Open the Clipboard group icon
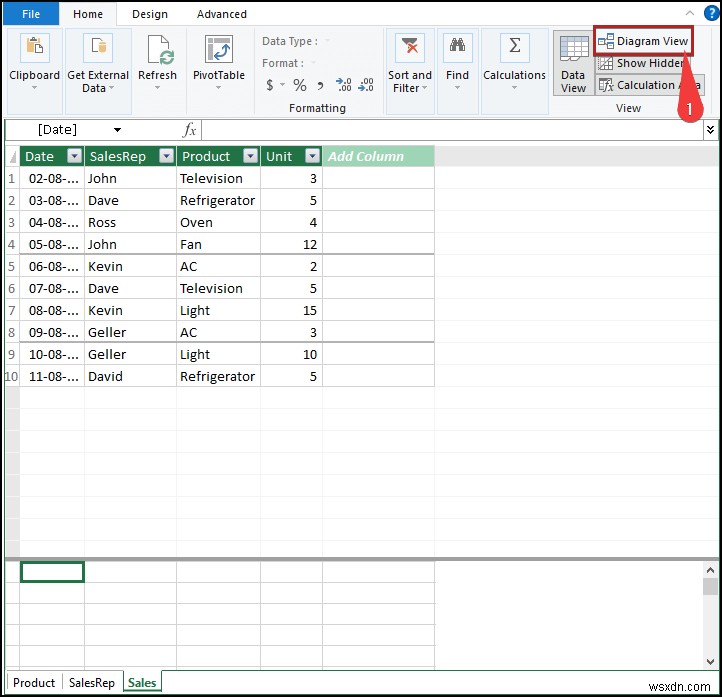722x697 pixels. point(35,48)
